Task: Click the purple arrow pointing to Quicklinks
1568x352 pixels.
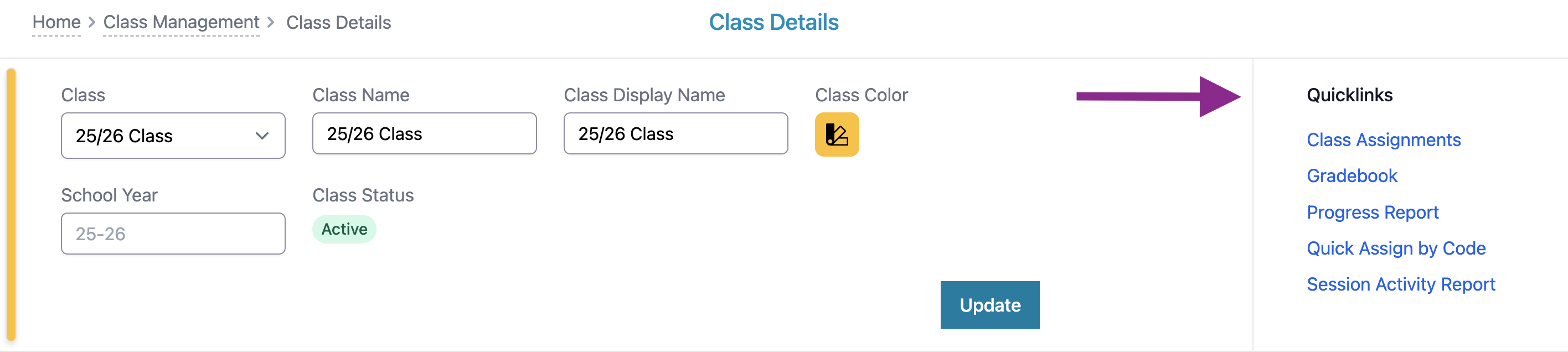Action: point(1157,96)
